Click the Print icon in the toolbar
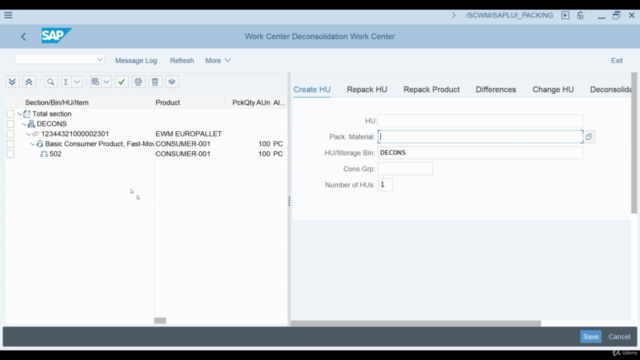640x360 pixels. coord(138,82)
